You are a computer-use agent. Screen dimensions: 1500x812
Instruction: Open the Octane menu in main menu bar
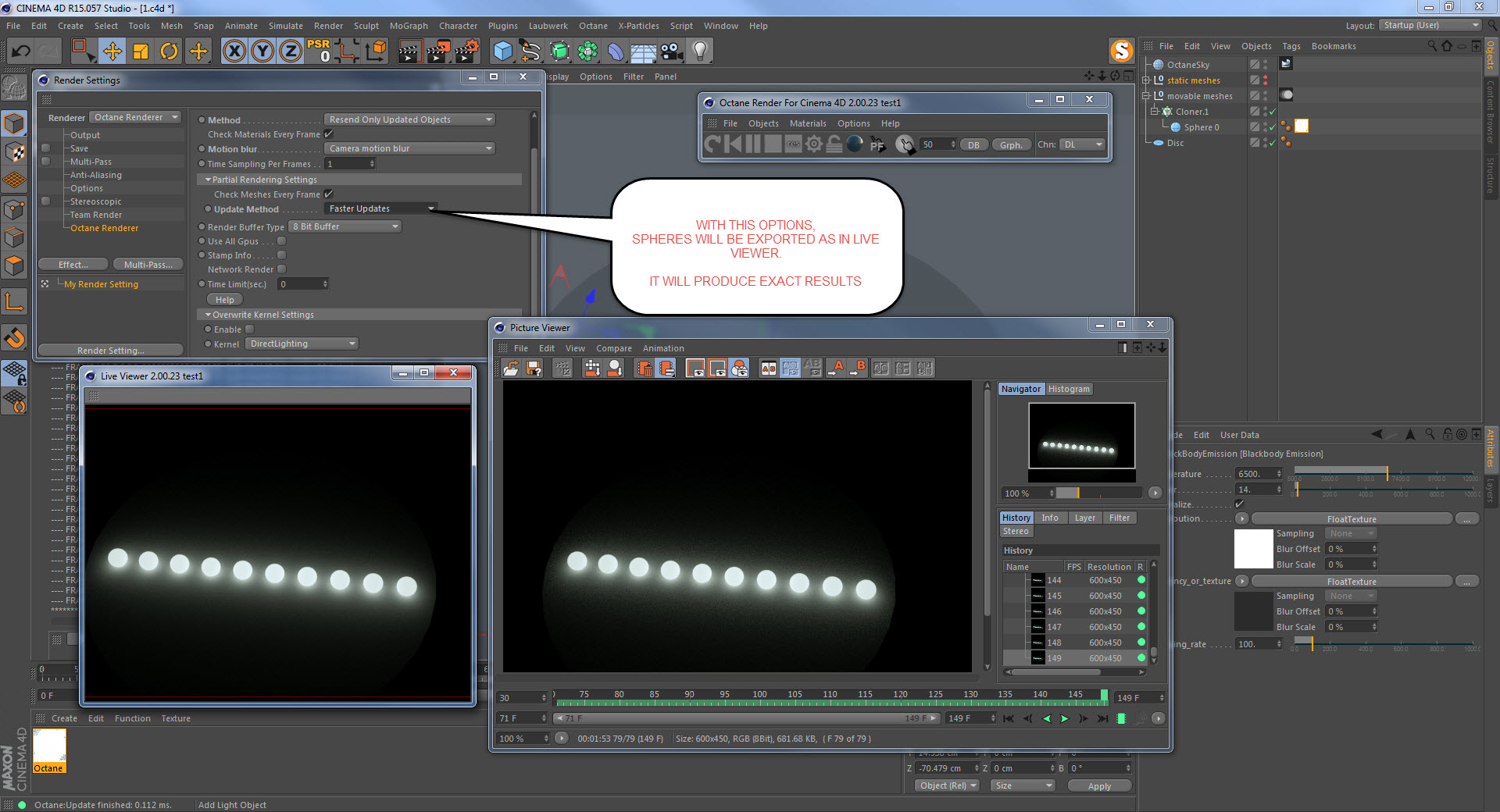tap(593, 26)
